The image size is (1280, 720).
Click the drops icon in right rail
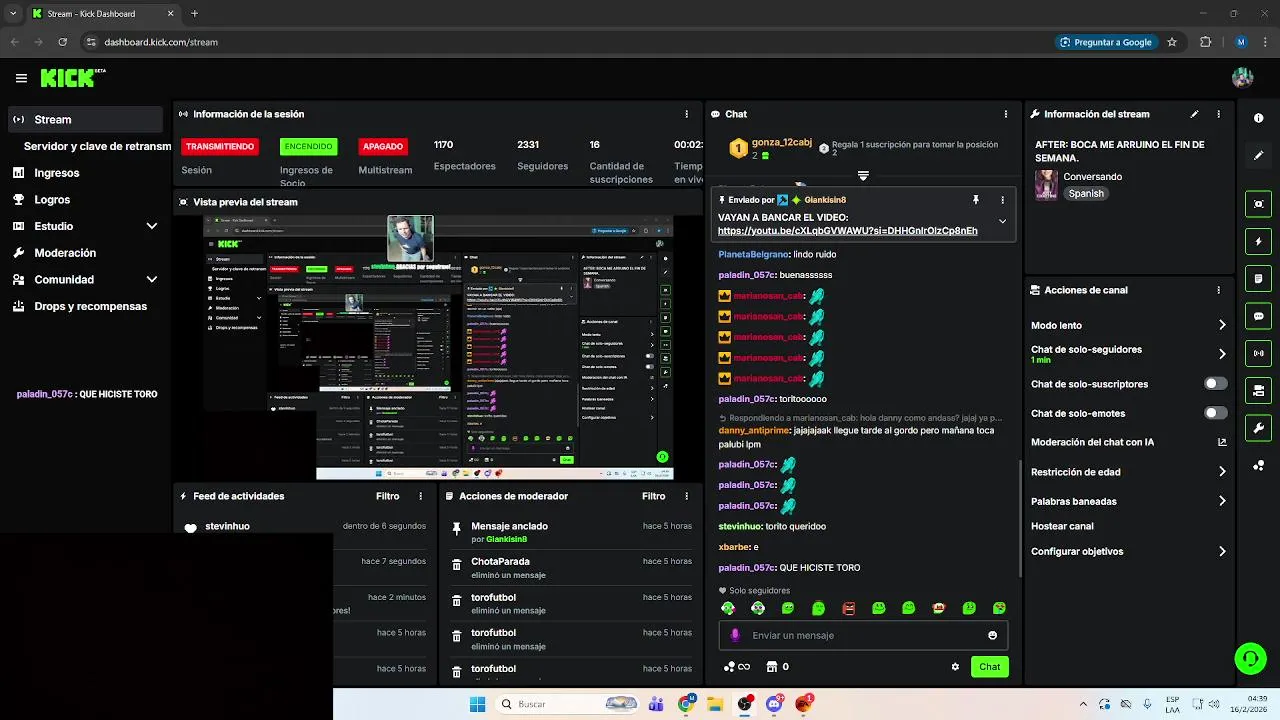(1258, 466)
